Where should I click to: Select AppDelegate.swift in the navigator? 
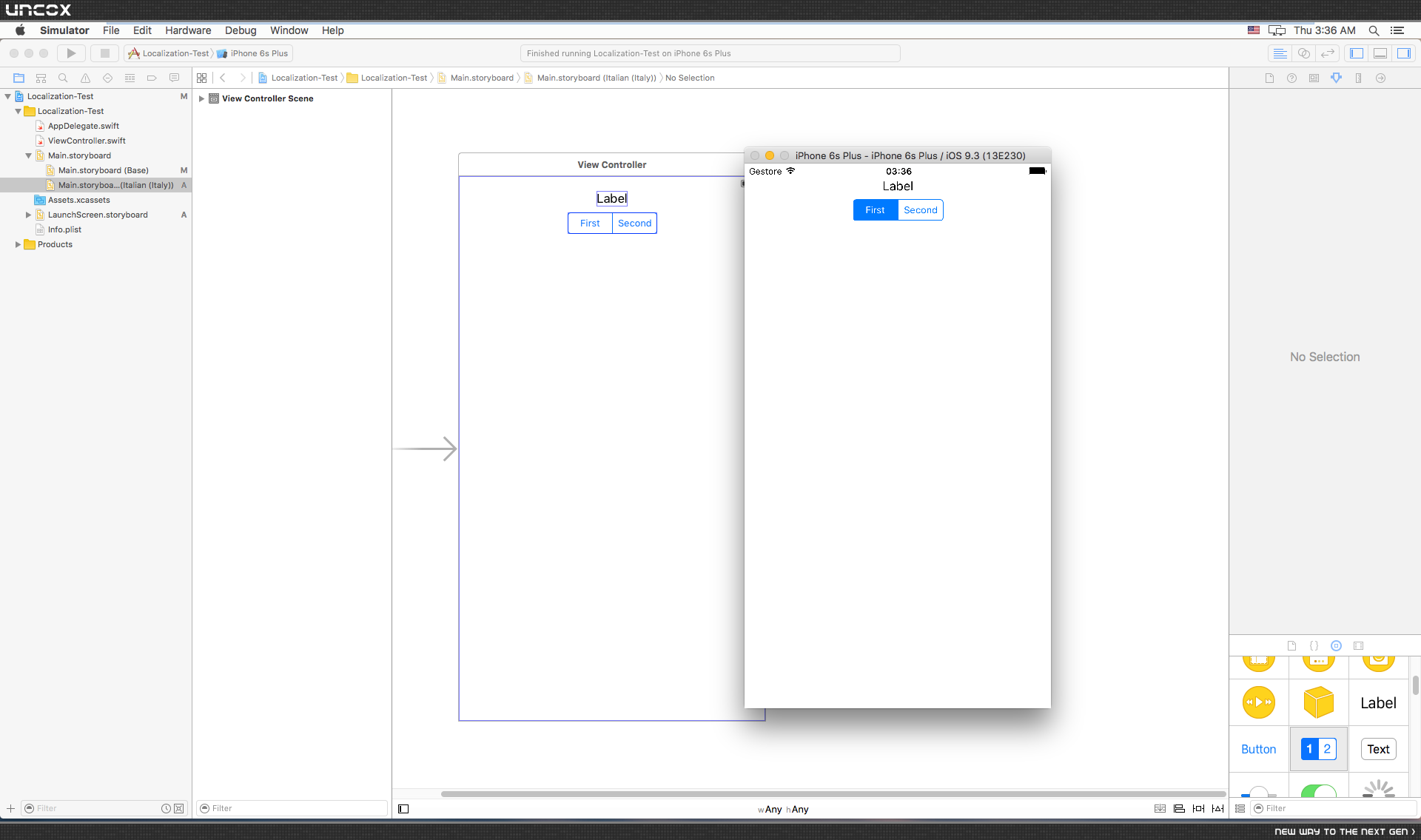pyautogui.click(x=84, y=126)
